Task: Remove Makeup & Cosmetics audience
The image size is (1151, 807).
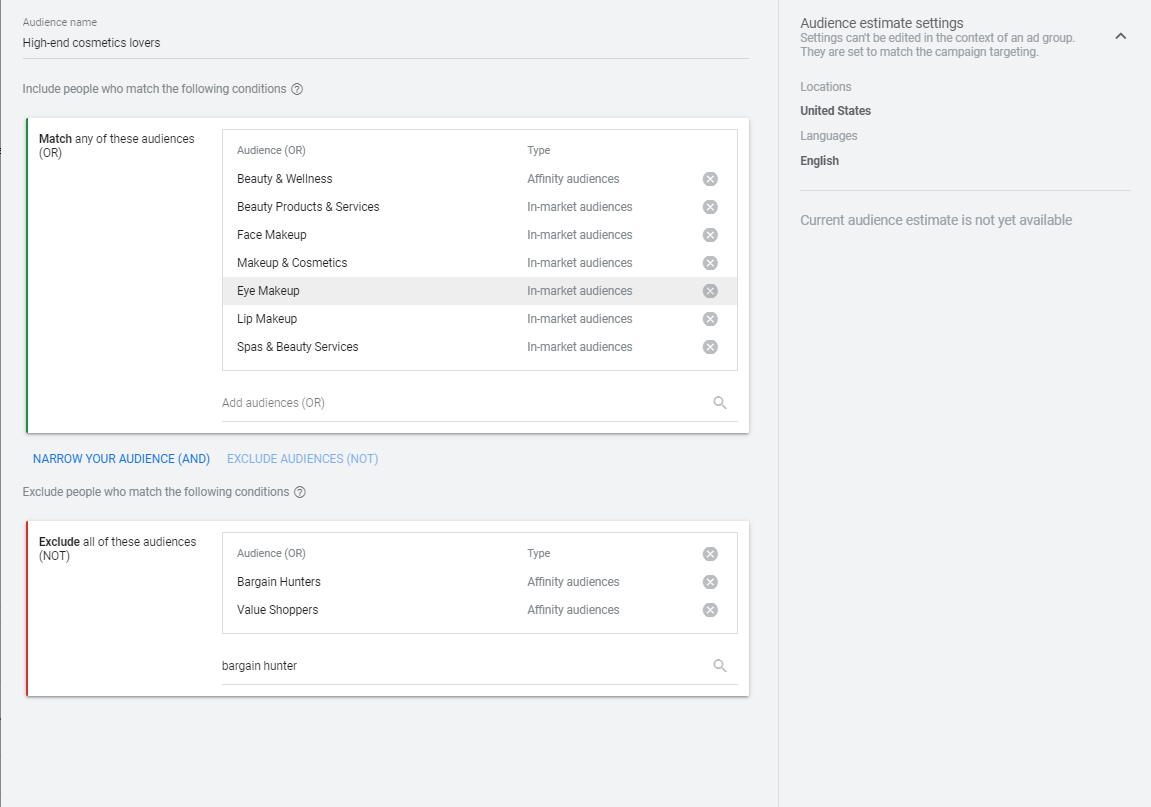Action: [710, 263]
